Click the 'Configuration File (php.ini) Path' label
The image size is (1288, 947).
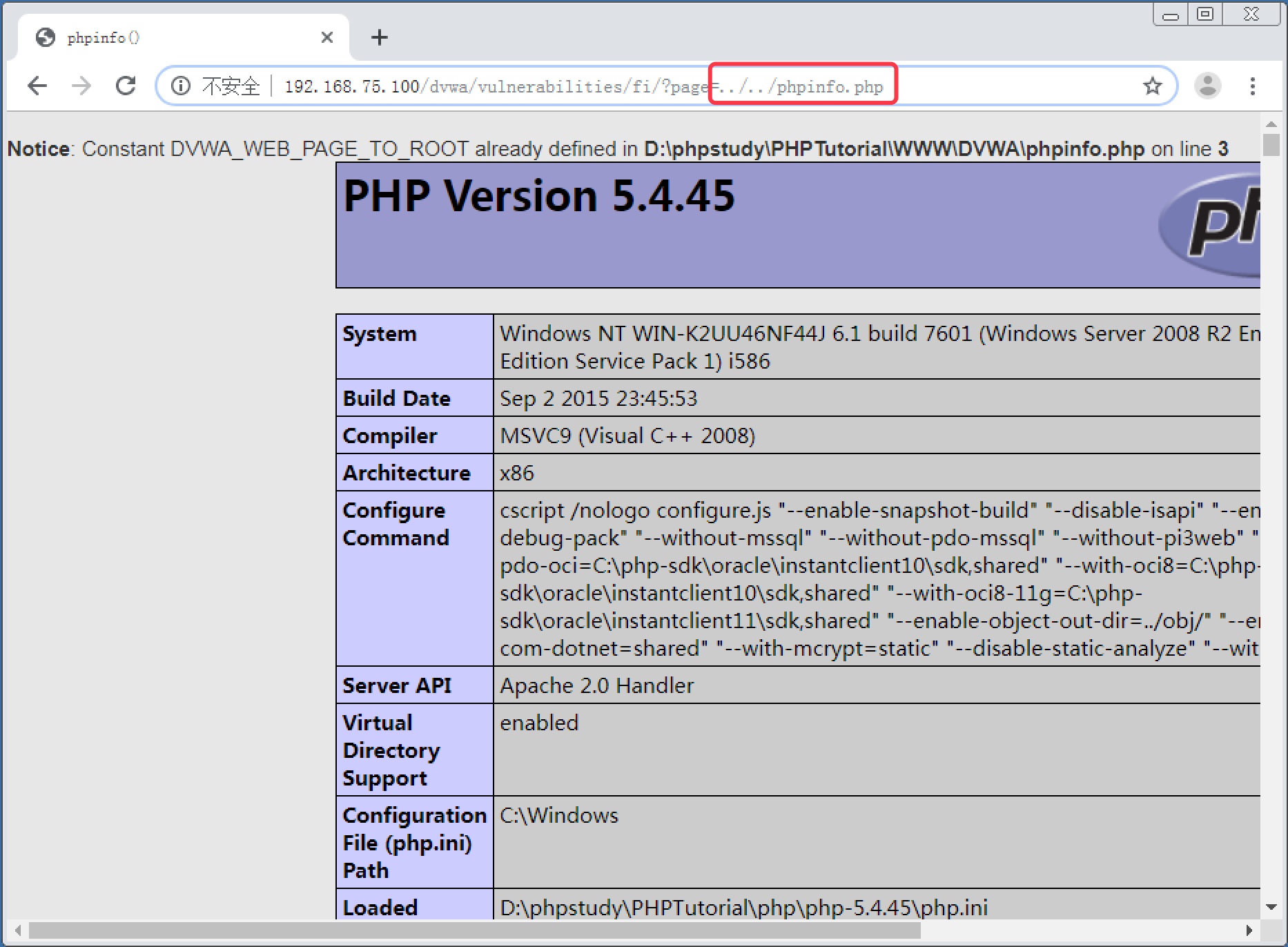(414, 843)
